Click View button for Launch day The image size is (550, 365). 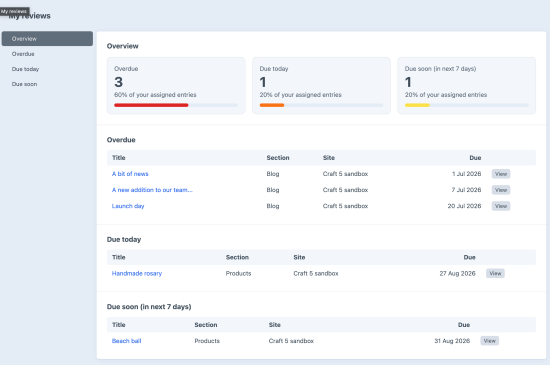click(501, 206)
